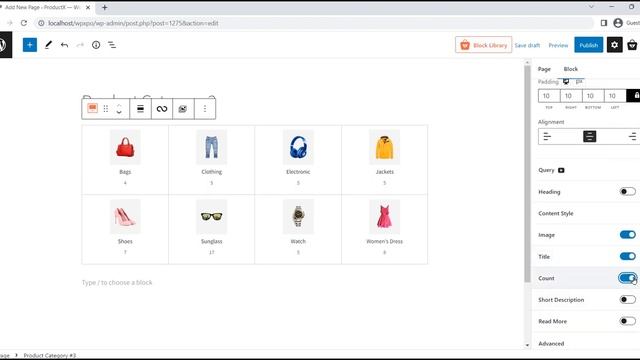Click the left padding input field
640x360 pixels.
615,96
